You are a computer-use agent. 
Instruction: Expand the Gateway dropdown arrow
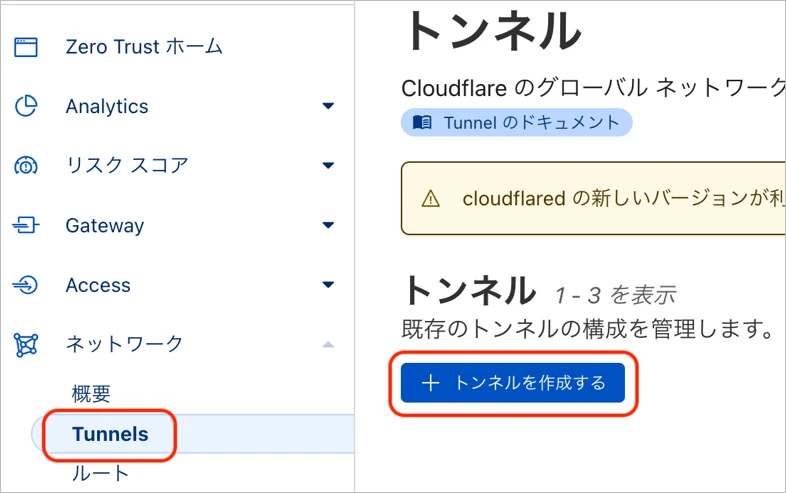(328, 226)
